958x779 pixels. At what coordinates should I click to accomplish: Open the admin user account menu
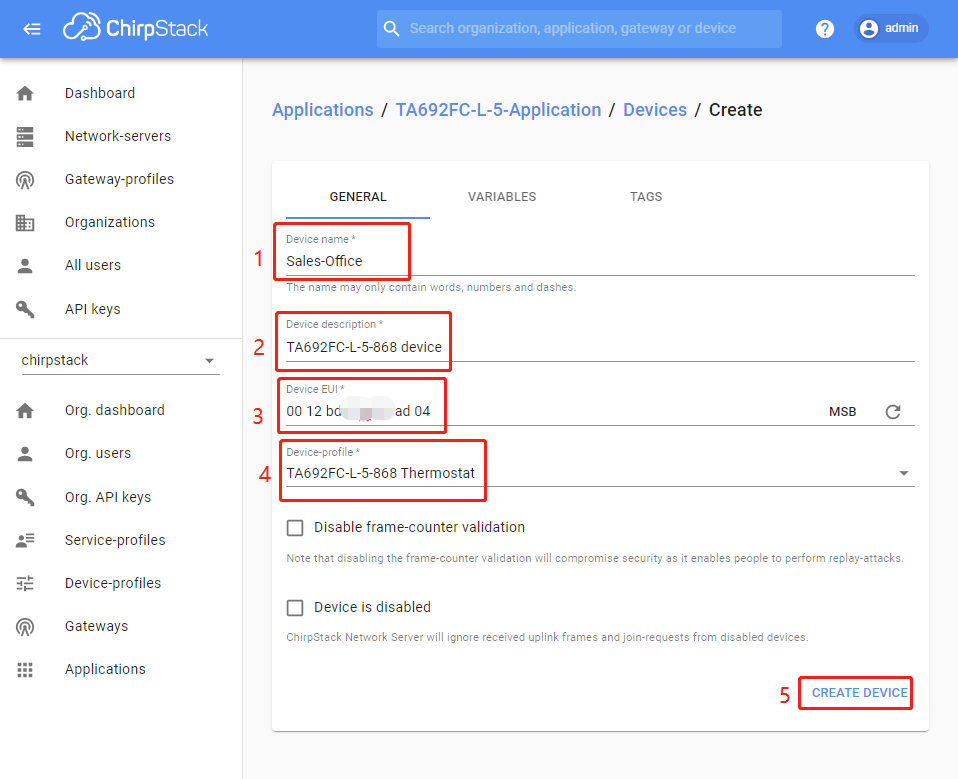(891, 28)
